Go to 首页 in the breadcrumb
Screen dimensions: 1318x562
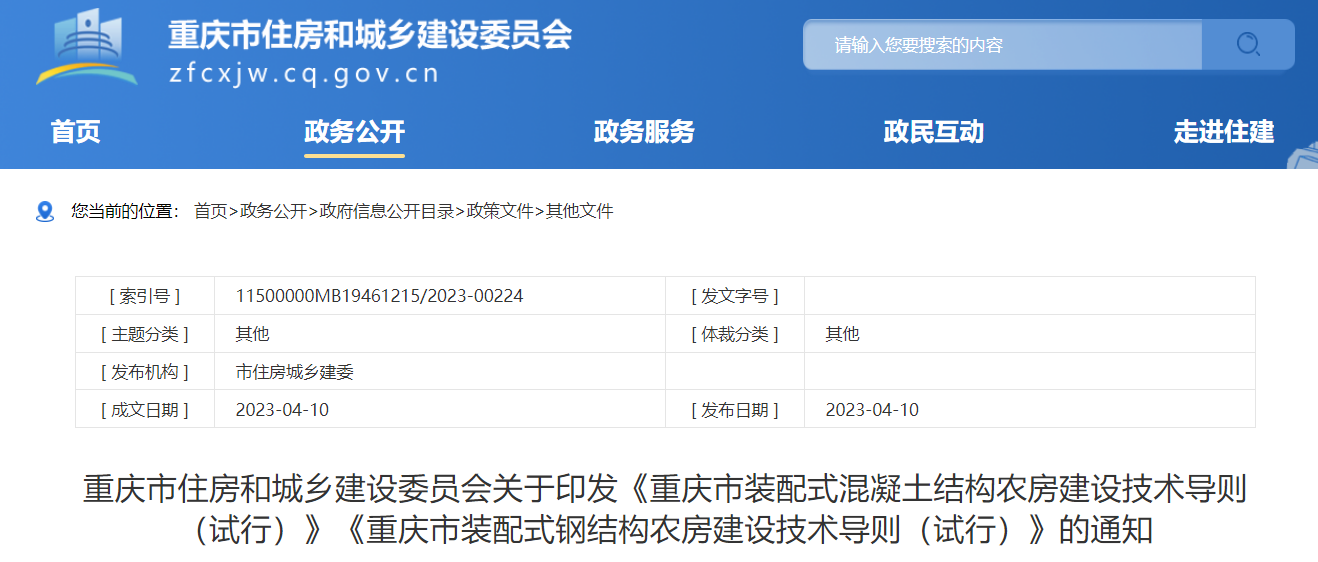pos(211,212)
